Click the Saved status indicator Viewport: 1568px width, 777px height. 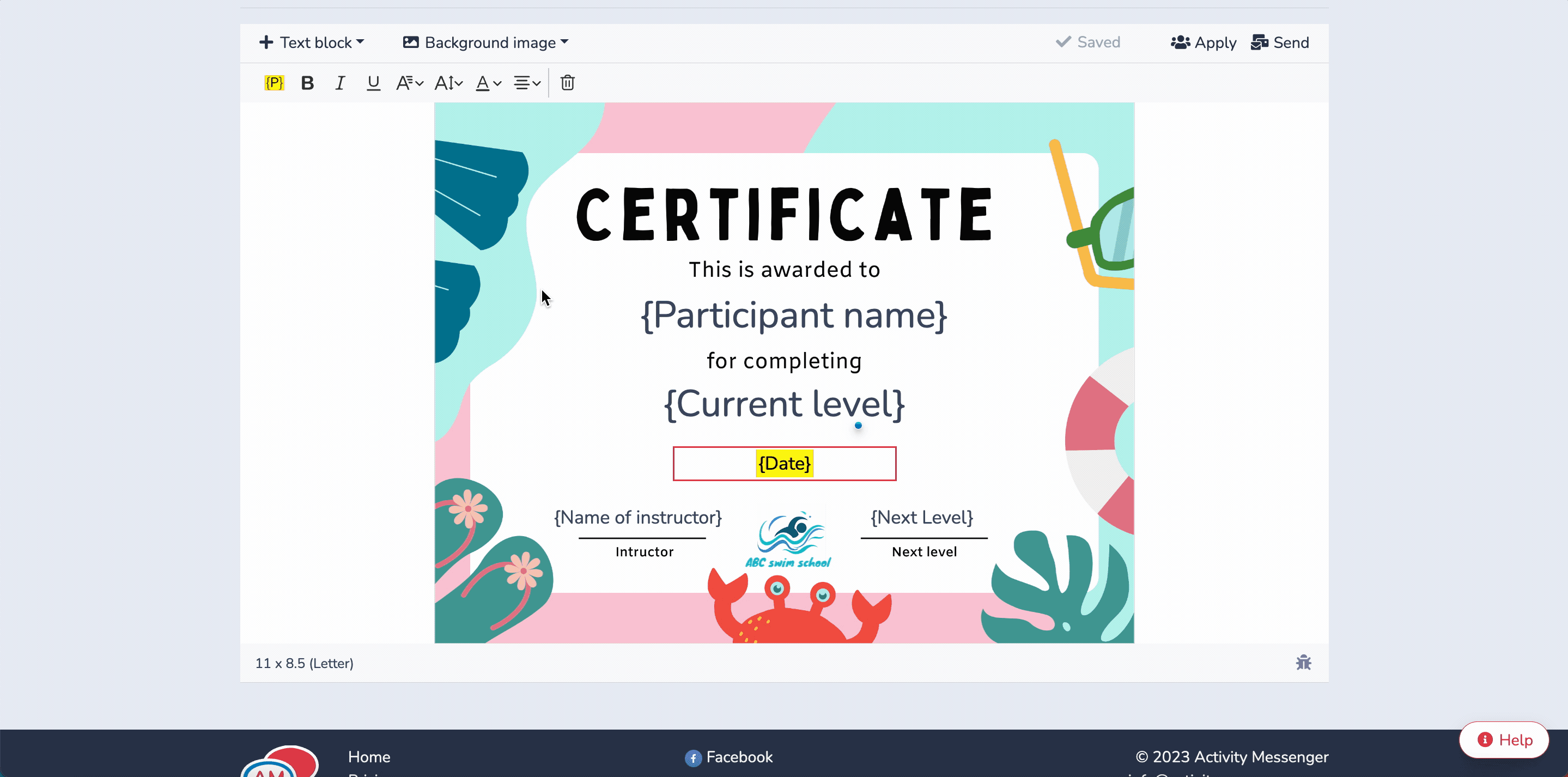(1088, 42)
